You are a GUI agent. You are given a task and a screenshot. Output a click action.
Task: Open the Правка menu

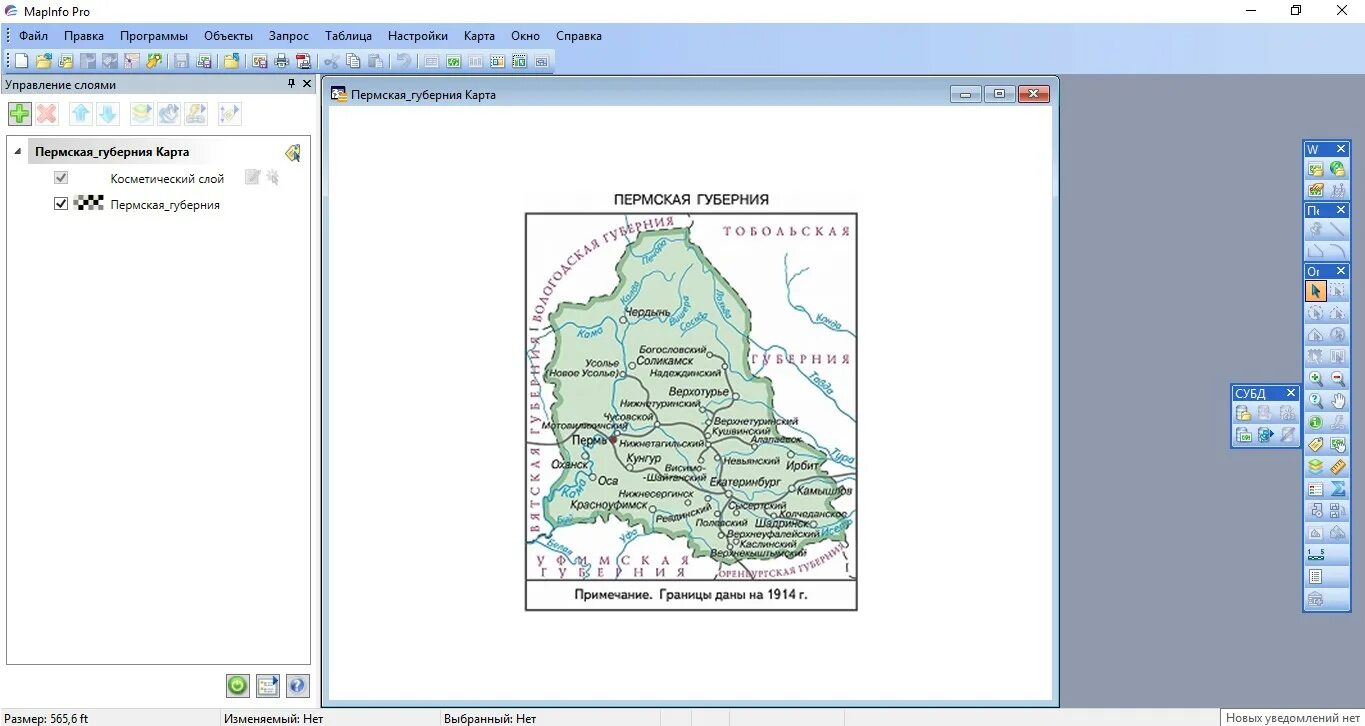[84, 36]
